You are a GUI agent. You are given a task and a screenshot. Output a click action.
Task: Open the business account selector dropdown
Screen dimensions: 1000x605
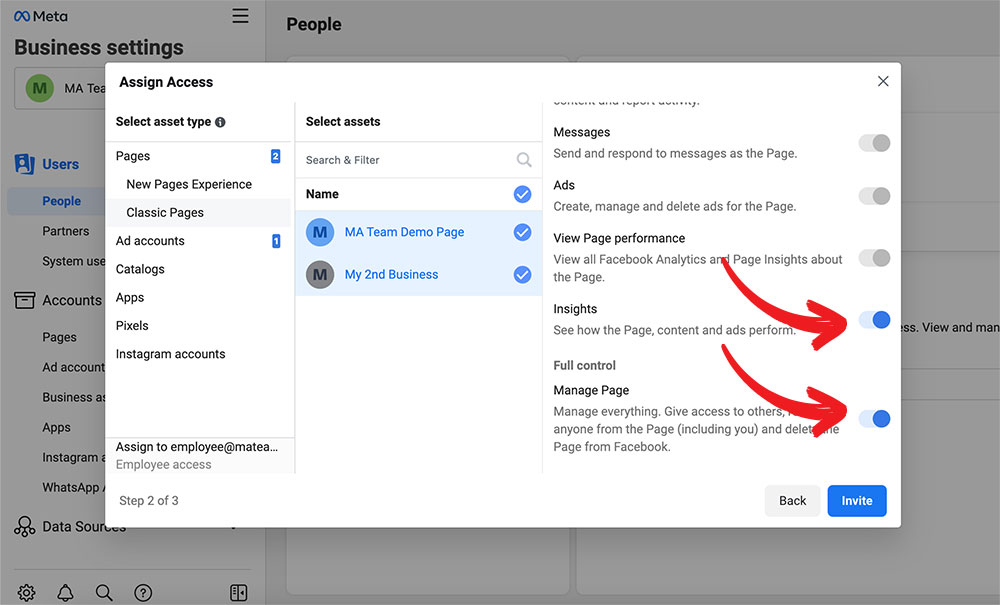(62, 88)
